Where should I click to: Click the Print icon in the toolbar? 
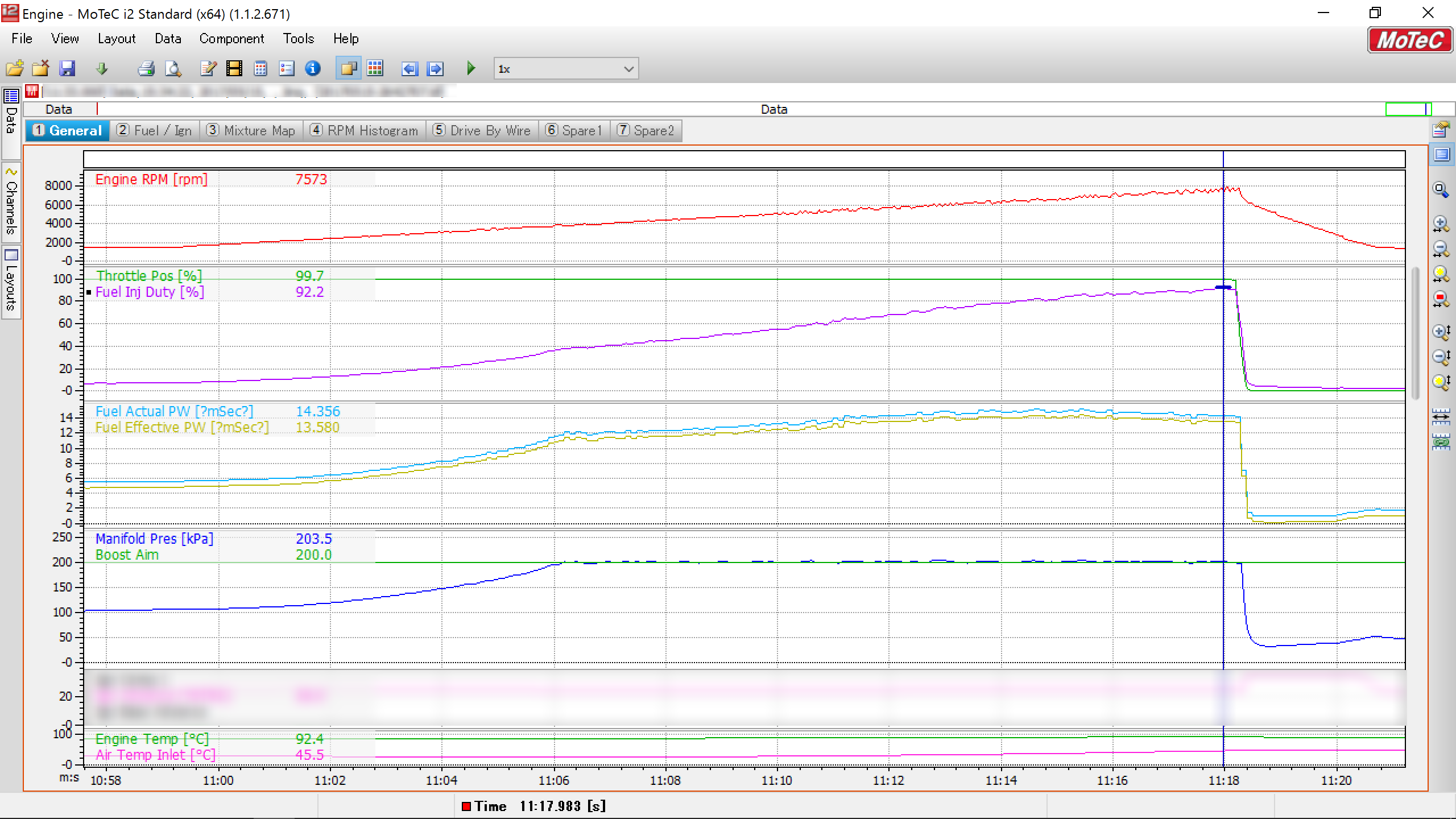(146, 69)
